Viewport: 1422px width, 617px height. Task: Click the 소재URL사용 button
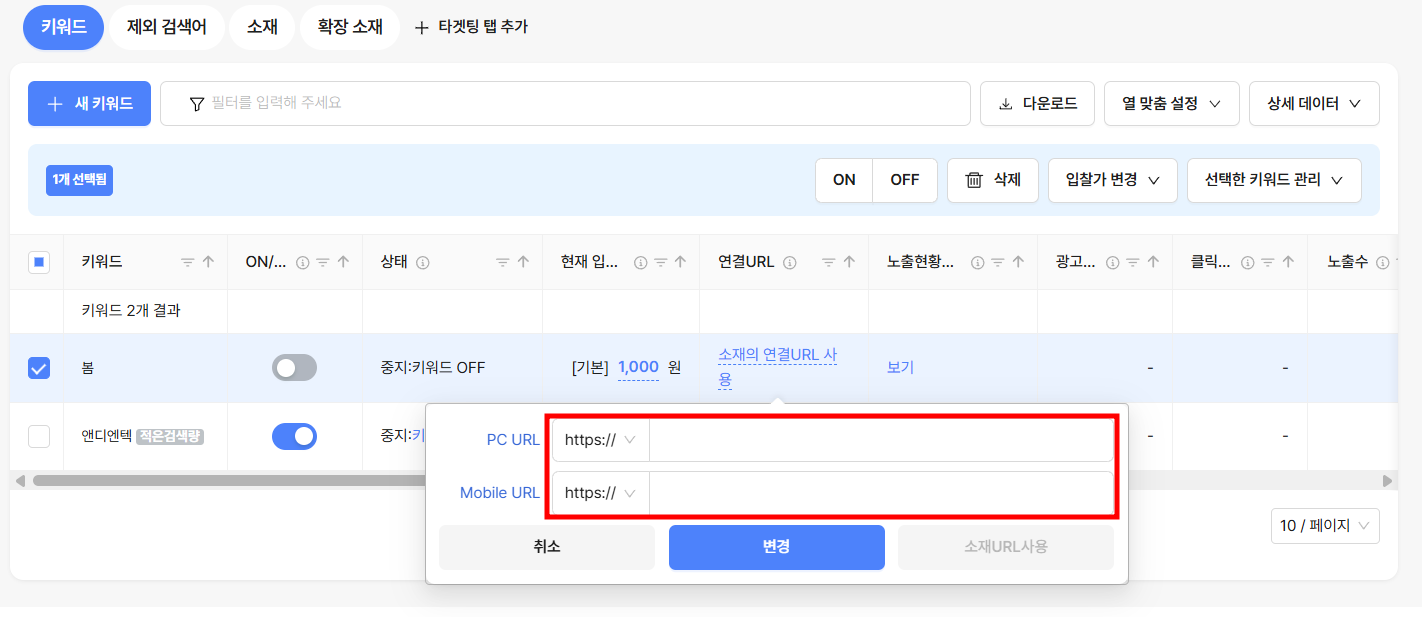tap(1006, 547)
